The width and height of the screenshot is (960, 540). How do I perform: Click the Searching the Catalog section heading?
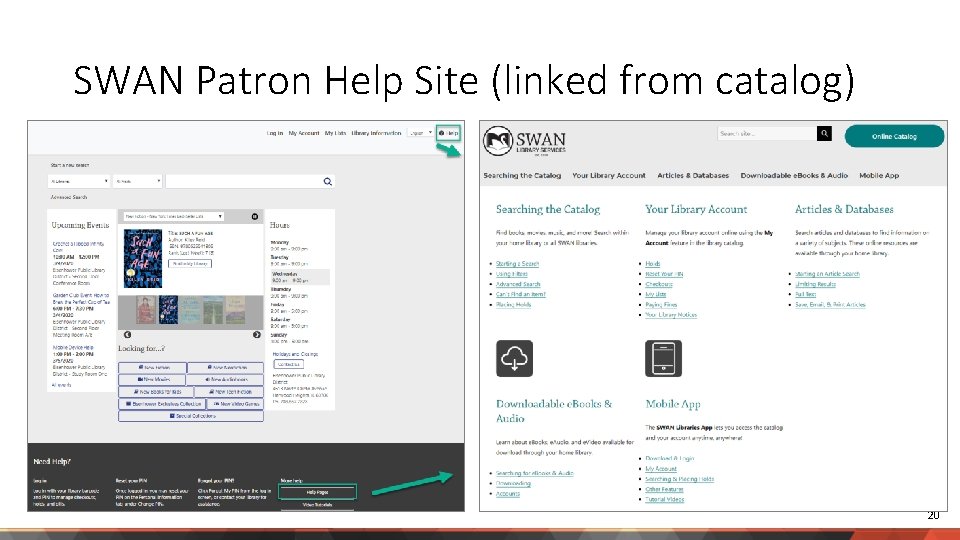tap(548, 209)
